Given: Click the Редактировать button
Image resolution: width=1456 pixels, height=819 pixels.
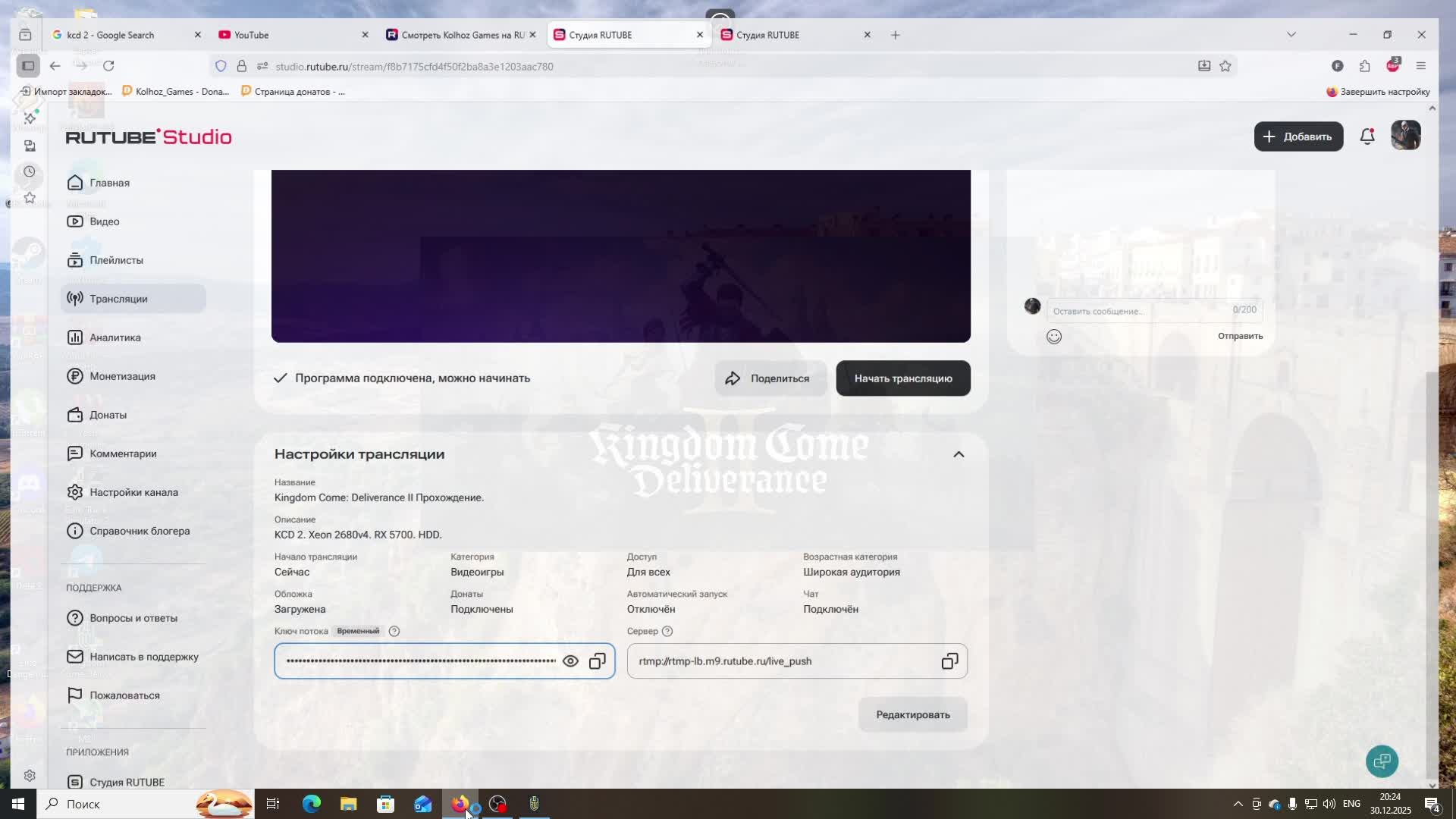Looking at the screenshot, I should pyautogui.click(x=912, y=714).
